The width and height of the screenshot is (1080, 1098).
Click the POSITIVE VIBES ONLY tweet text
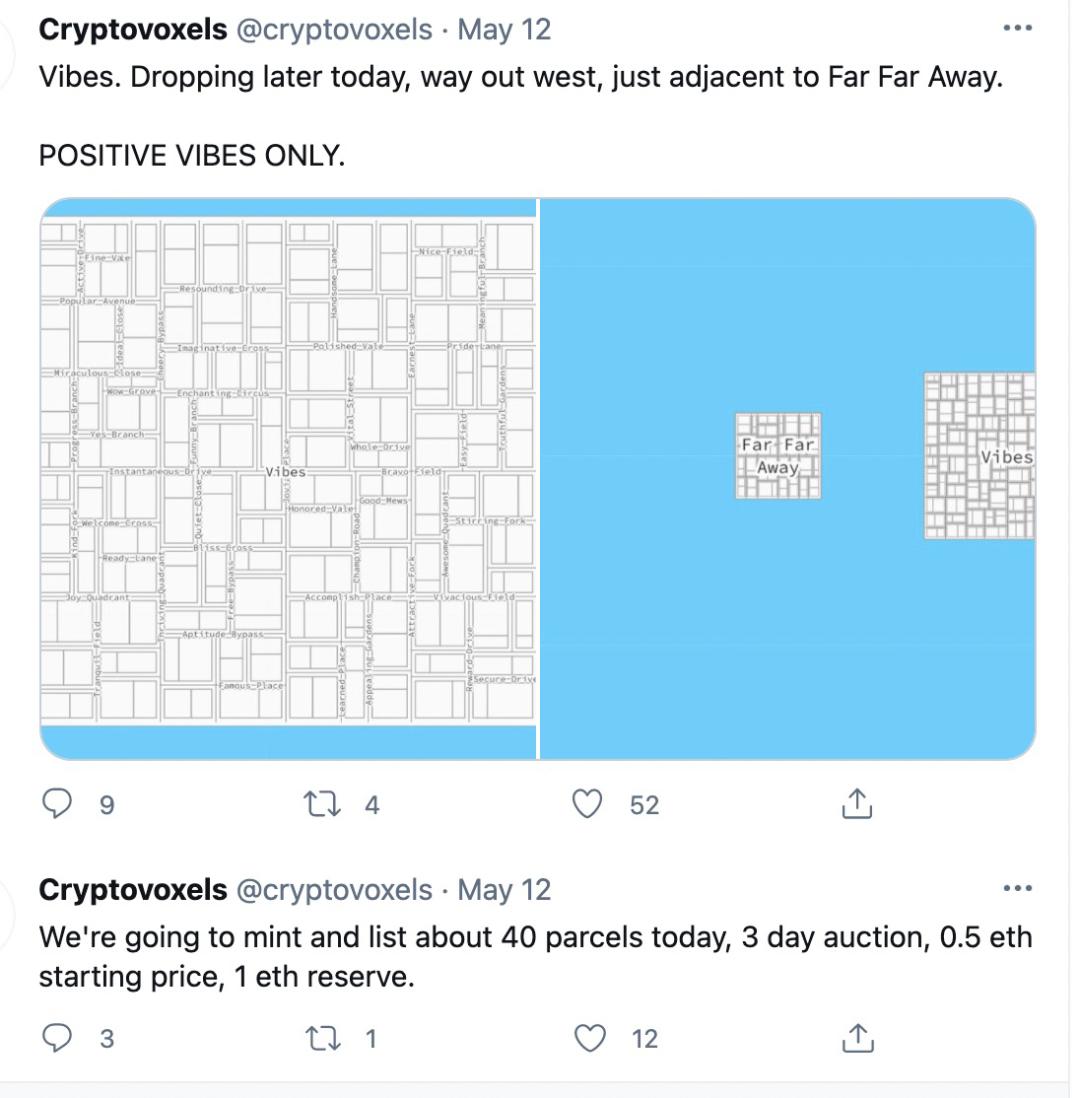pyautogui.click(x=191, y=155)
